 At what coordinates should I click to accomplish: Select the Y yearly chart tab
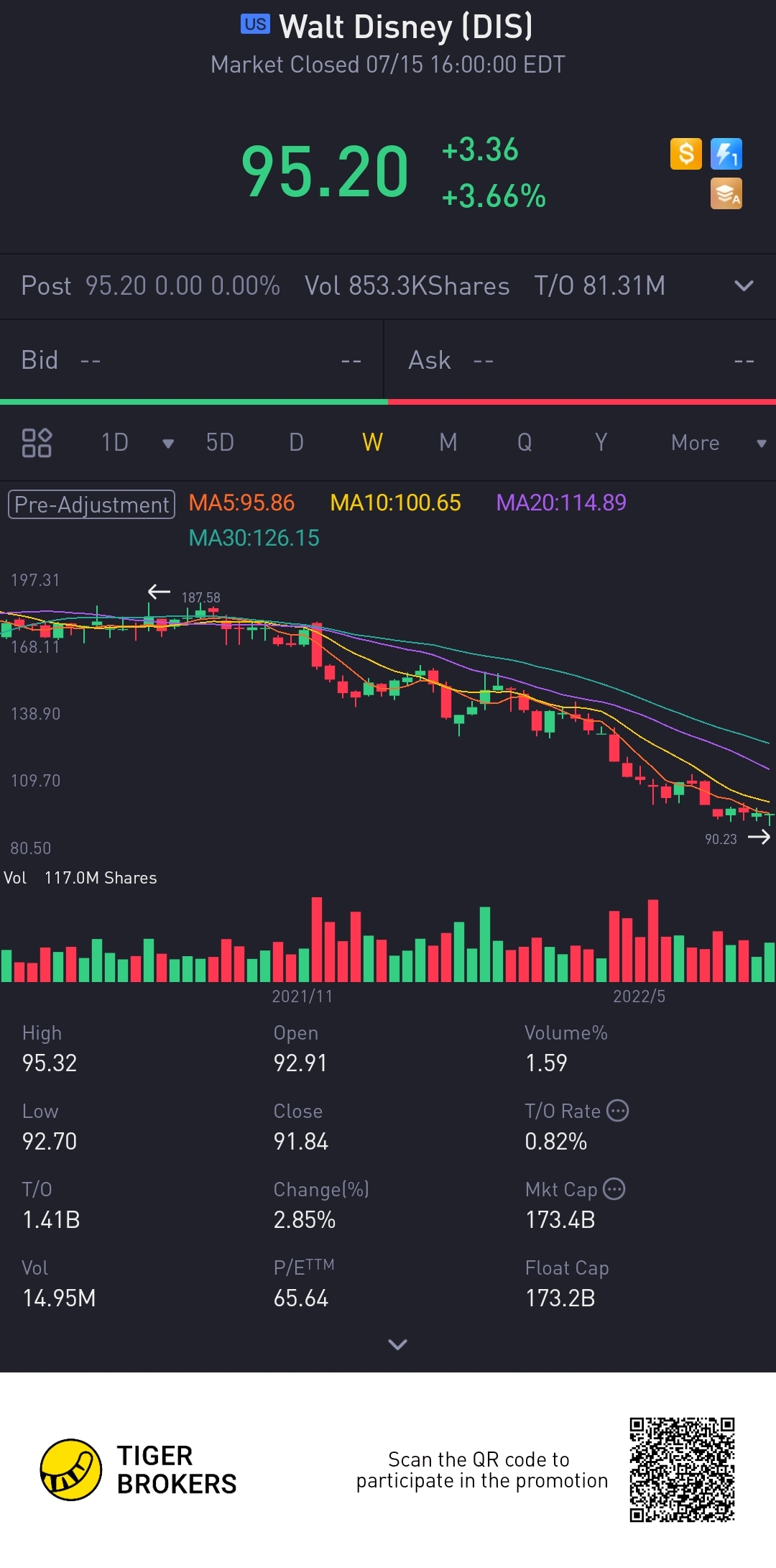click(601, 443)
